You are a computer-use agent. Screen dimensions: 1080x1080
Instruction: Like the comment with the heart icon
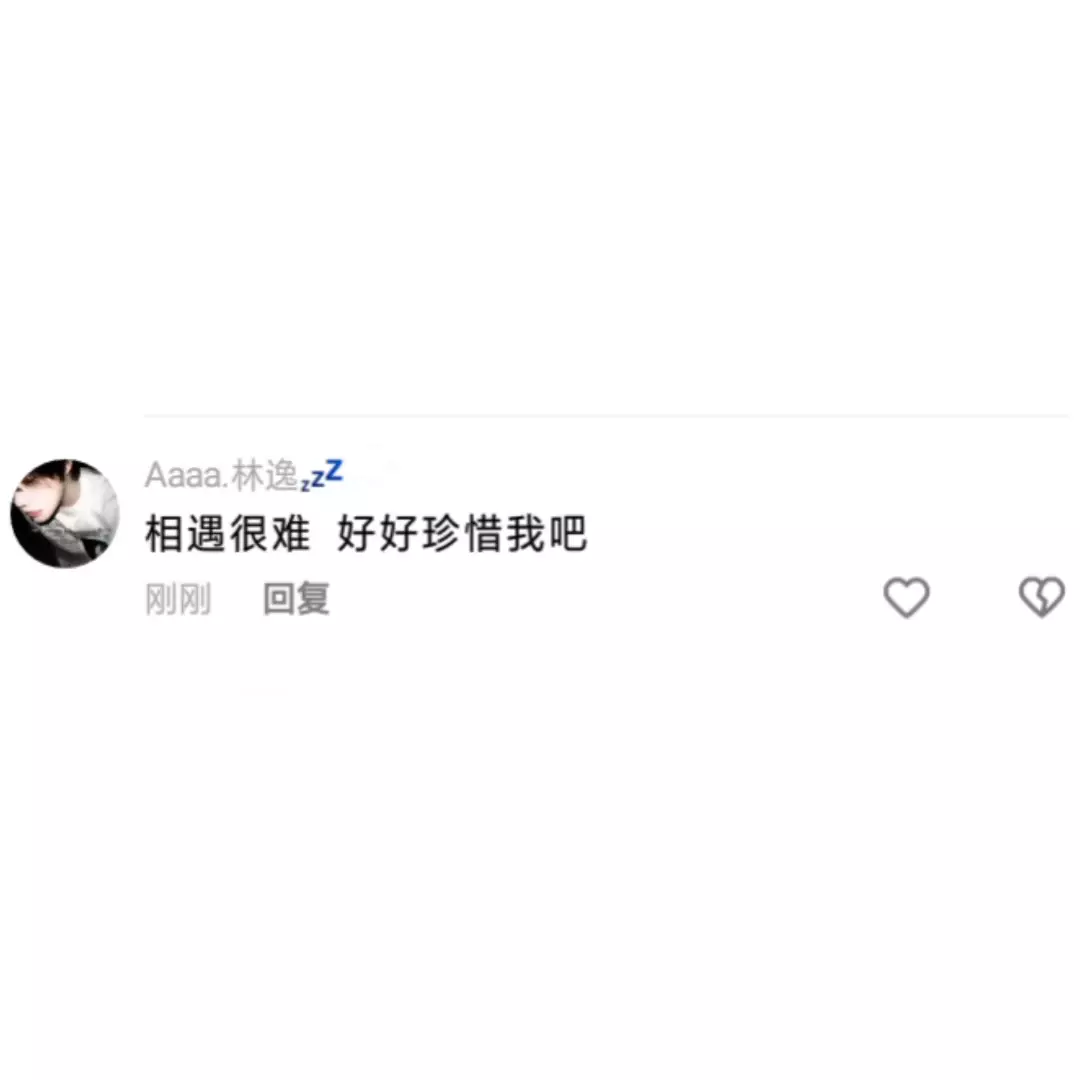[906, 597]
